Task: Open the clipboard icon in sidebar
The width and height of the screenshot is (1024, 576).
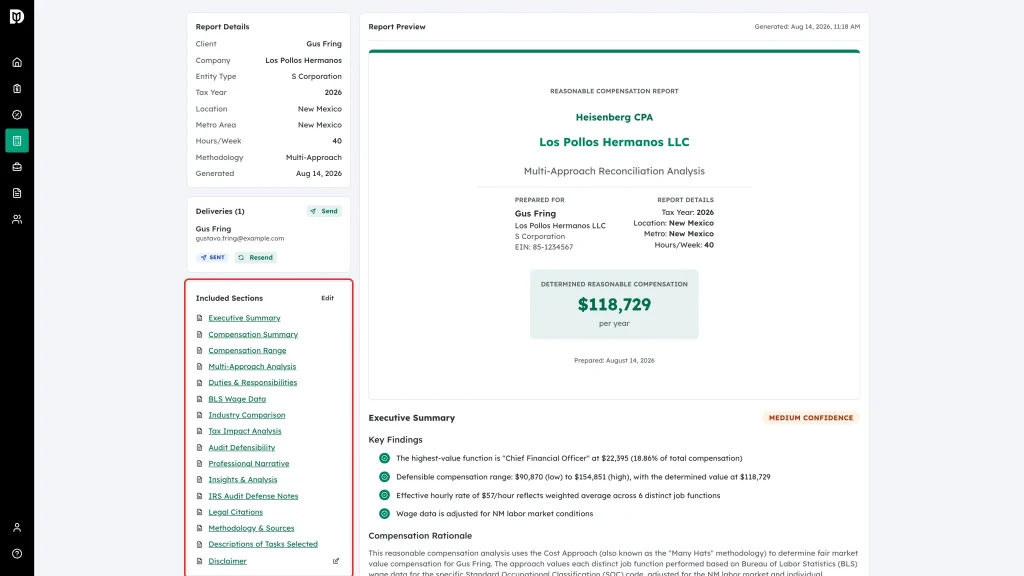Action: tap(17, 88)
